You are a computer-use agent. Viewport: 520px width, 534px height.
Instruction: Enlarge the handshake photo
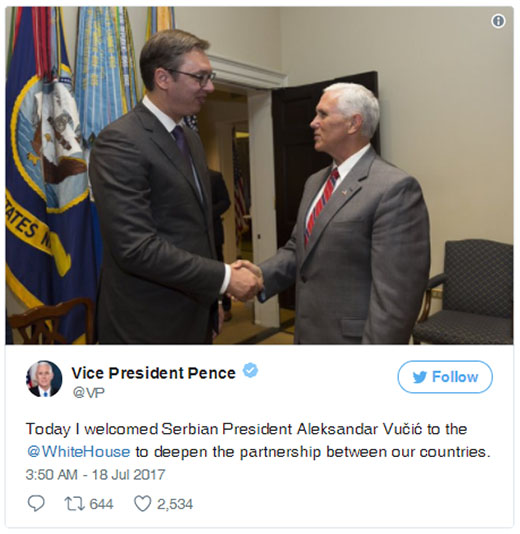click(259, 175)
